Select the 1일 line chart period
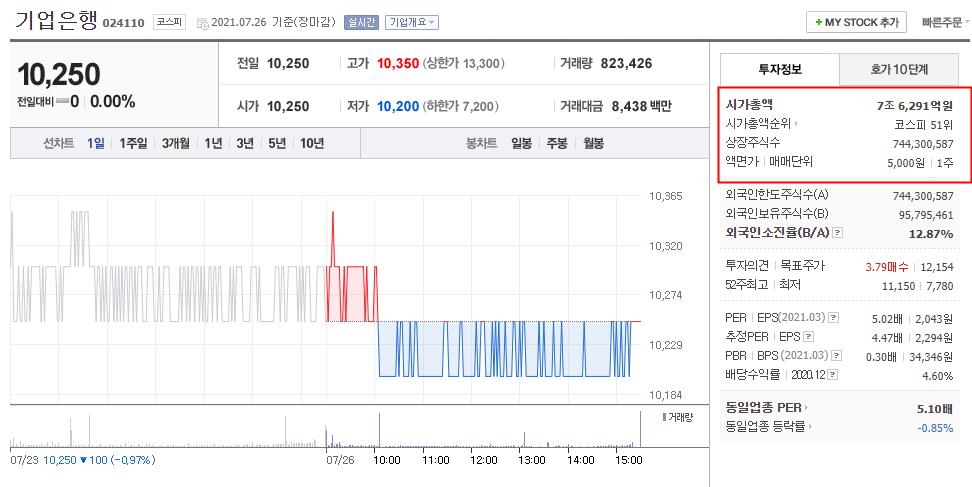972x487 pixels. pos(95,143)
